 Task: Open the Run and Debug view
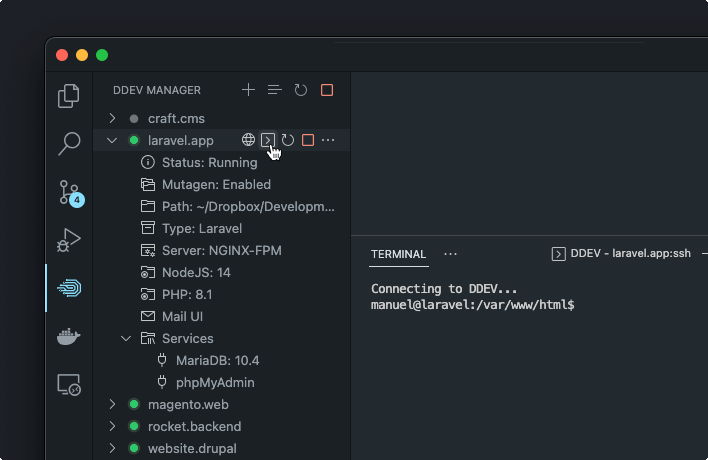coord(69,240)
